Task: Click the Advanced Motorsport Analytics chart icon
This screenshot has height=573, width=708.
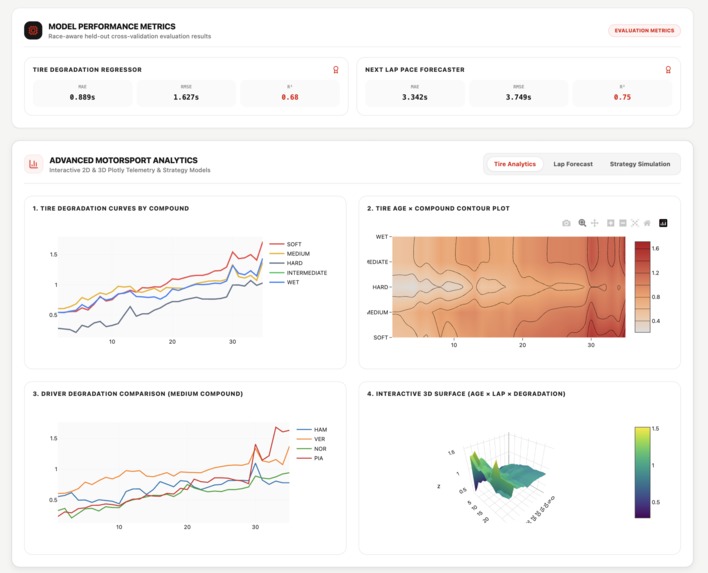Action: tap(33, 164)
